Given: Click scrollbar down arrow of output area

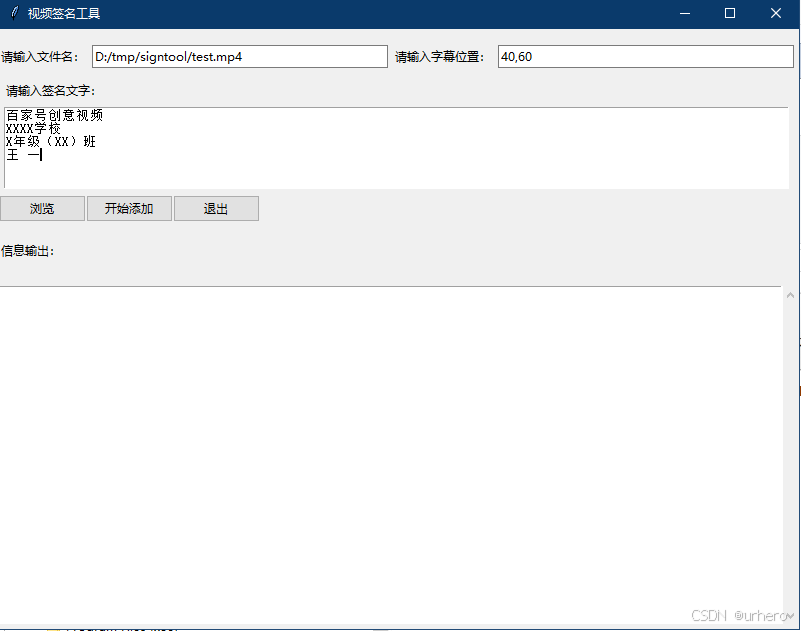Looking at the screenshot, I should click(790, 616).
